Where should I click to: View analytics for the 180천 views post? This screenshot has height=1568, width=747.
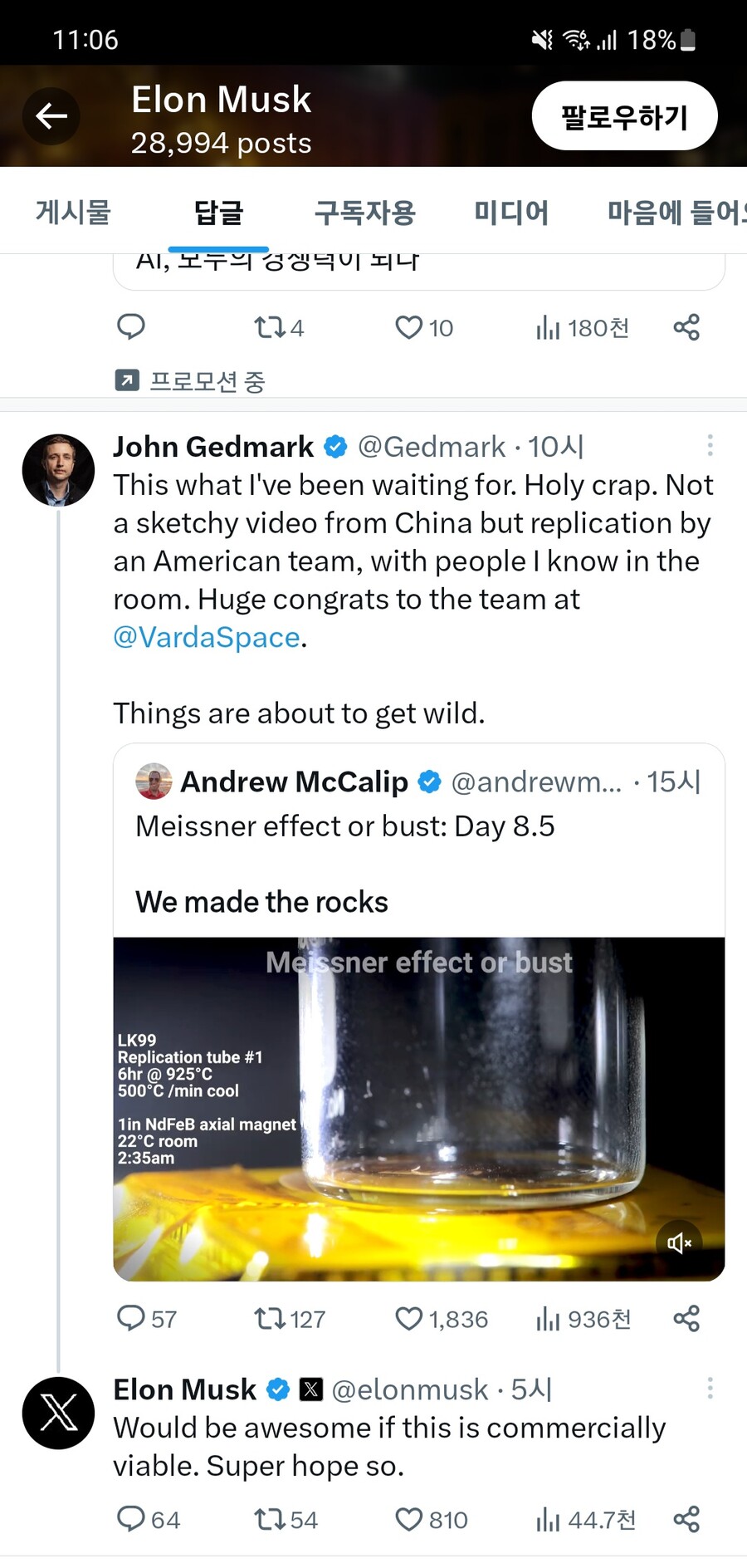582,328
